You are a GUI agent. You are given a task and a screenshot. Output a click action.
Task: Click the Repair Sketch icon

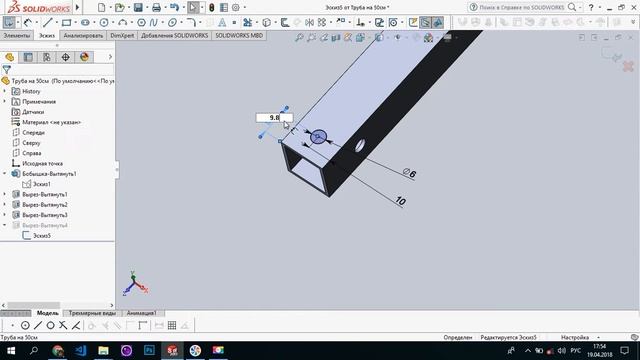point(379,22)
